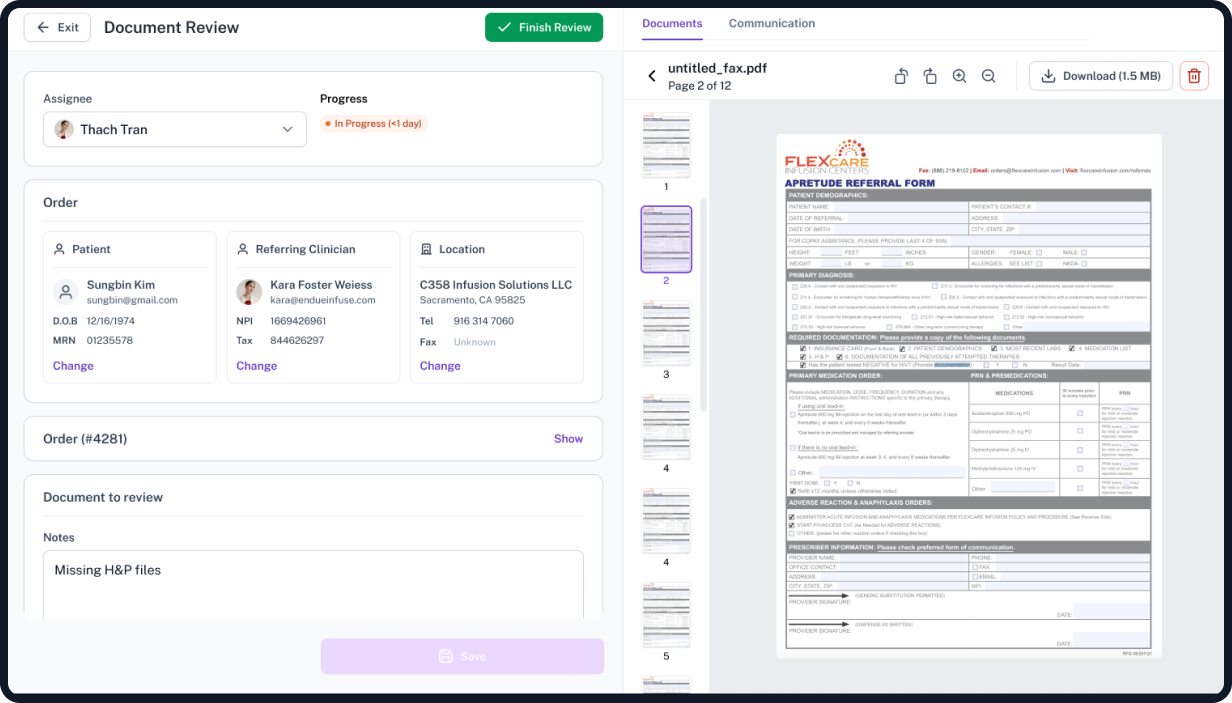Zoom out of the fax document
This screenshot has height=703, width=1232.
click(988, 76)
